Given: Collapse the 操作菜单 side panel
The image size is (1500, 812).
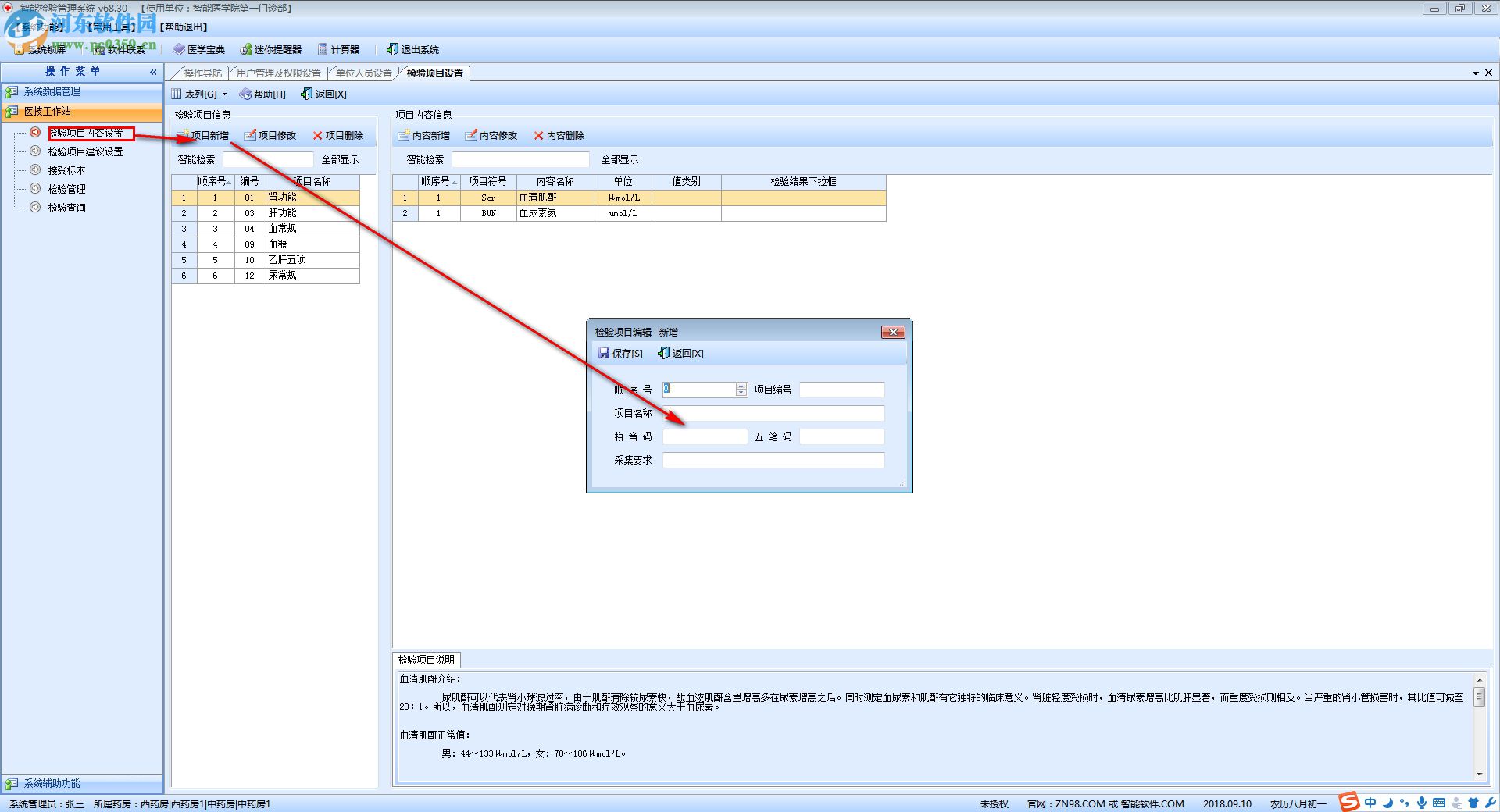Looking at the screenshot, I should (x=153, y=72).
